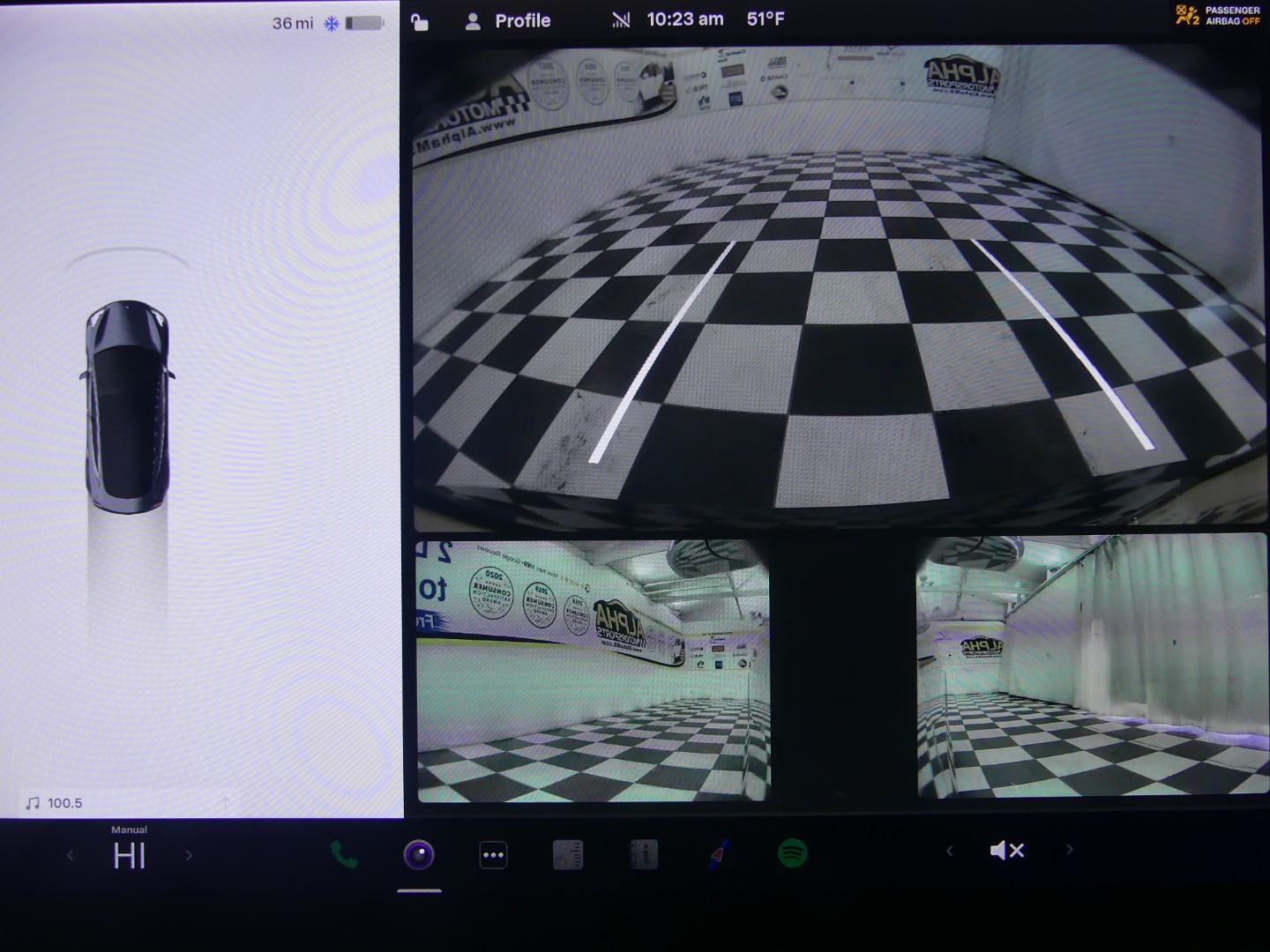The image size is (1270, 952).
Task: Tap the Passenger Airbag Off indicator
Action: coord(1219,16)
